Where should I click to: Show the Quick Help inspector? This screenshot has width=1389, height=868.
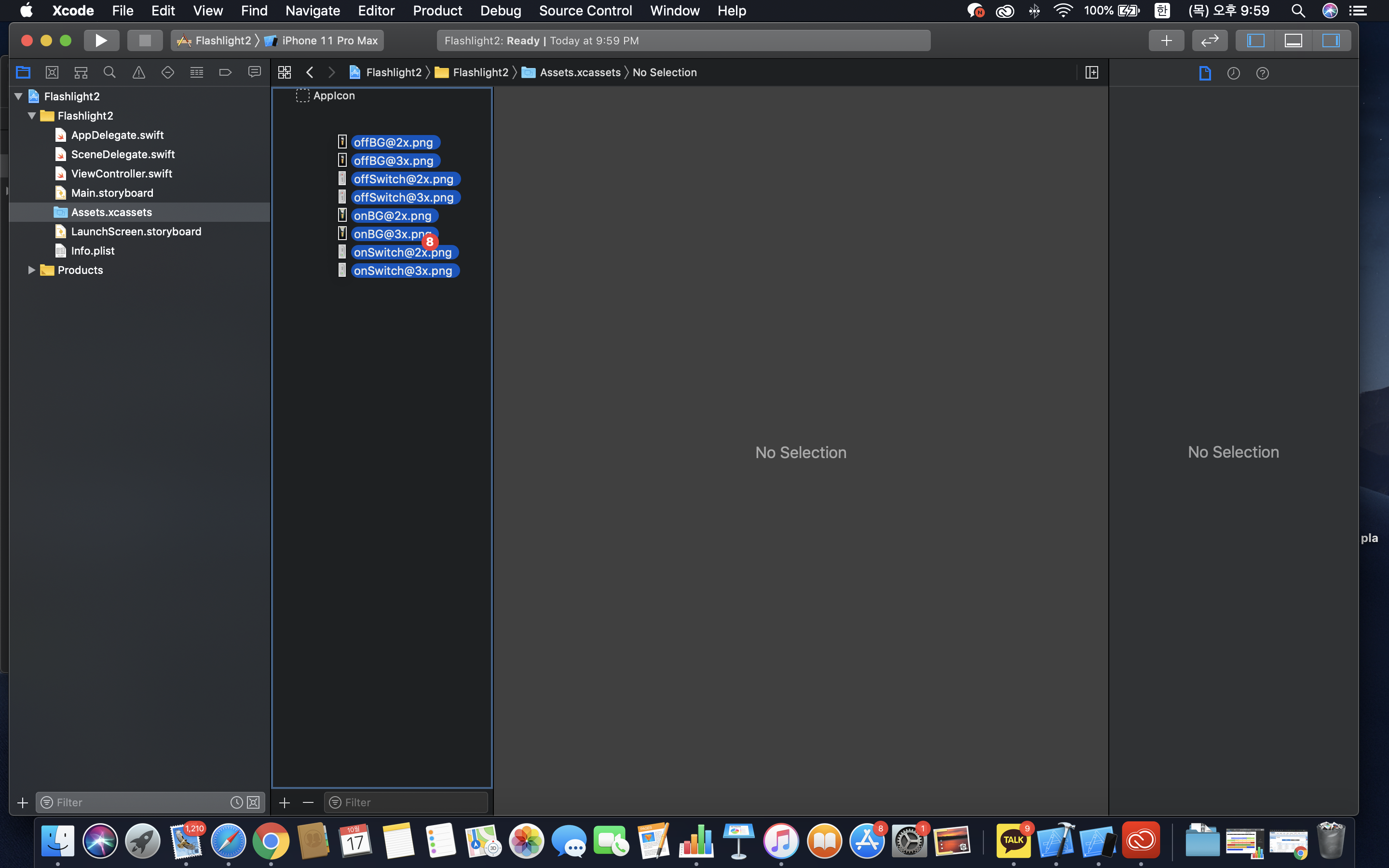point(1262,73)
